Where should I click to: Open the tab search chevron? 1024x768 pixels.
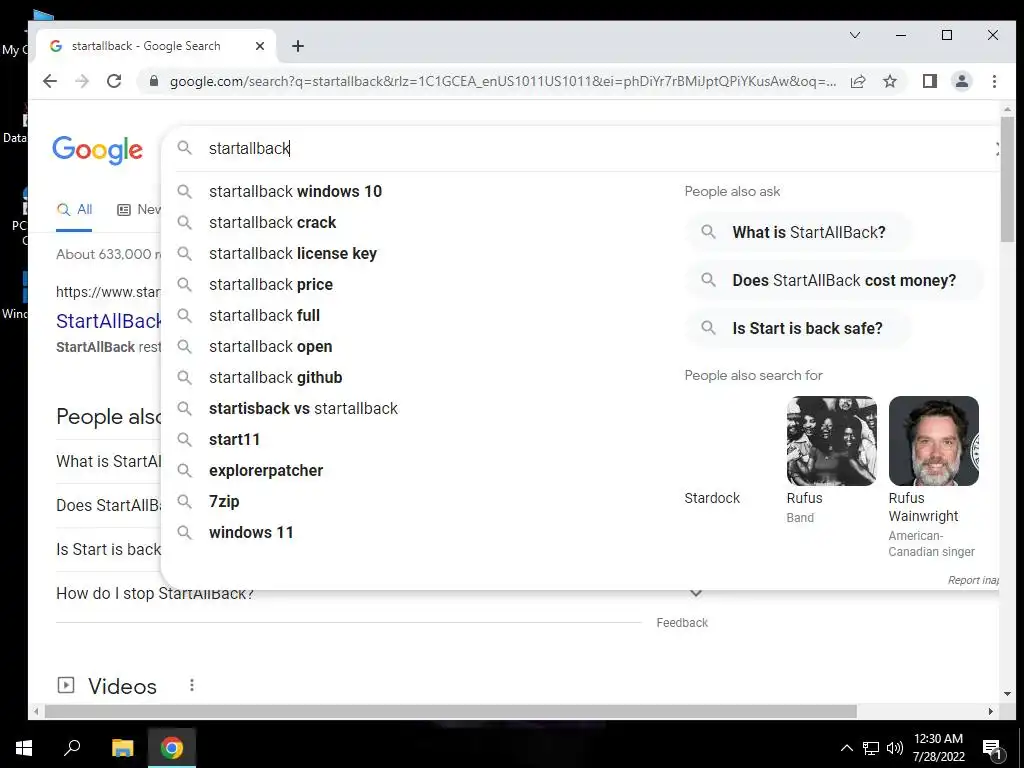pos(854,35)
